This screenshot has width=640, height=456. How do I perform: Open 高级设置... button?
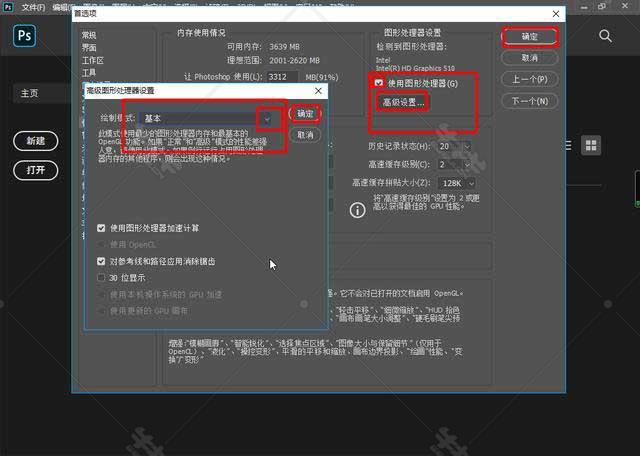pos(403,102)
